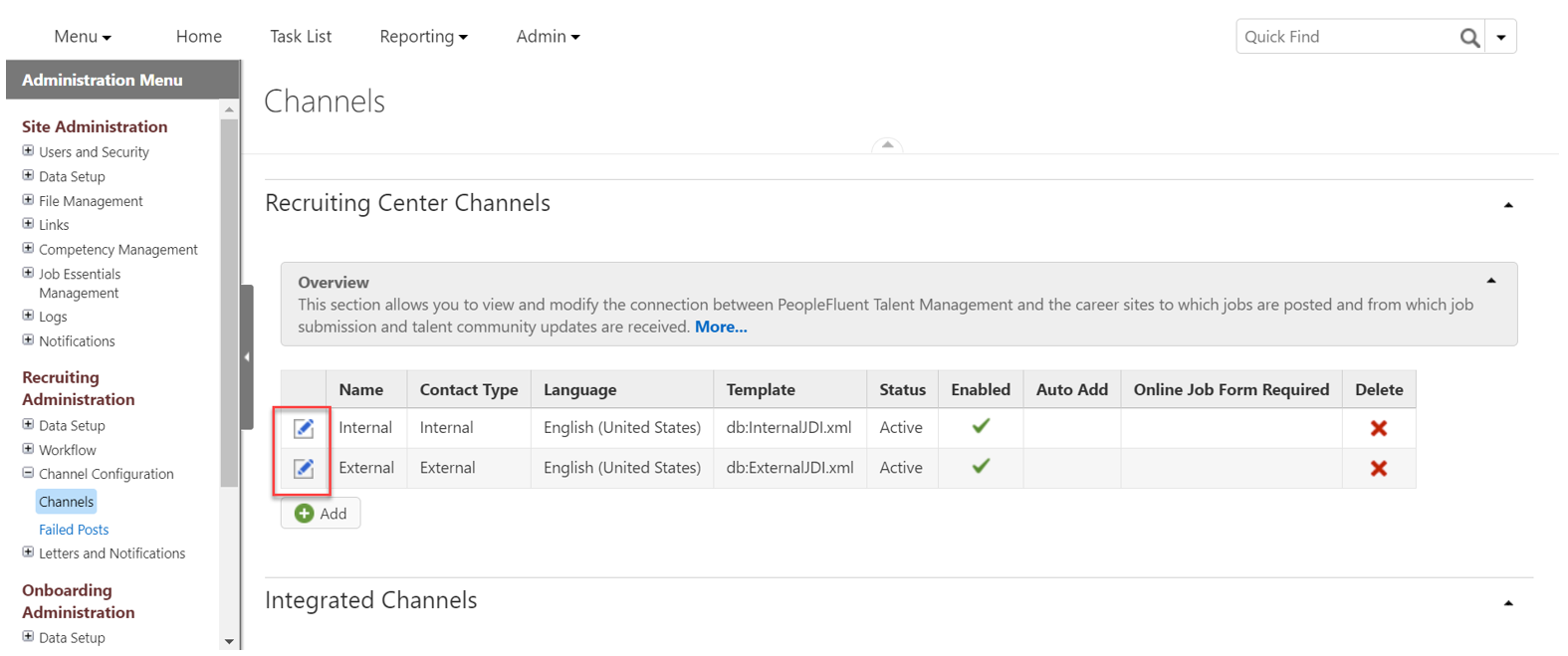
Task: Click the Internal name cell
Action: [x=365, y=428]
